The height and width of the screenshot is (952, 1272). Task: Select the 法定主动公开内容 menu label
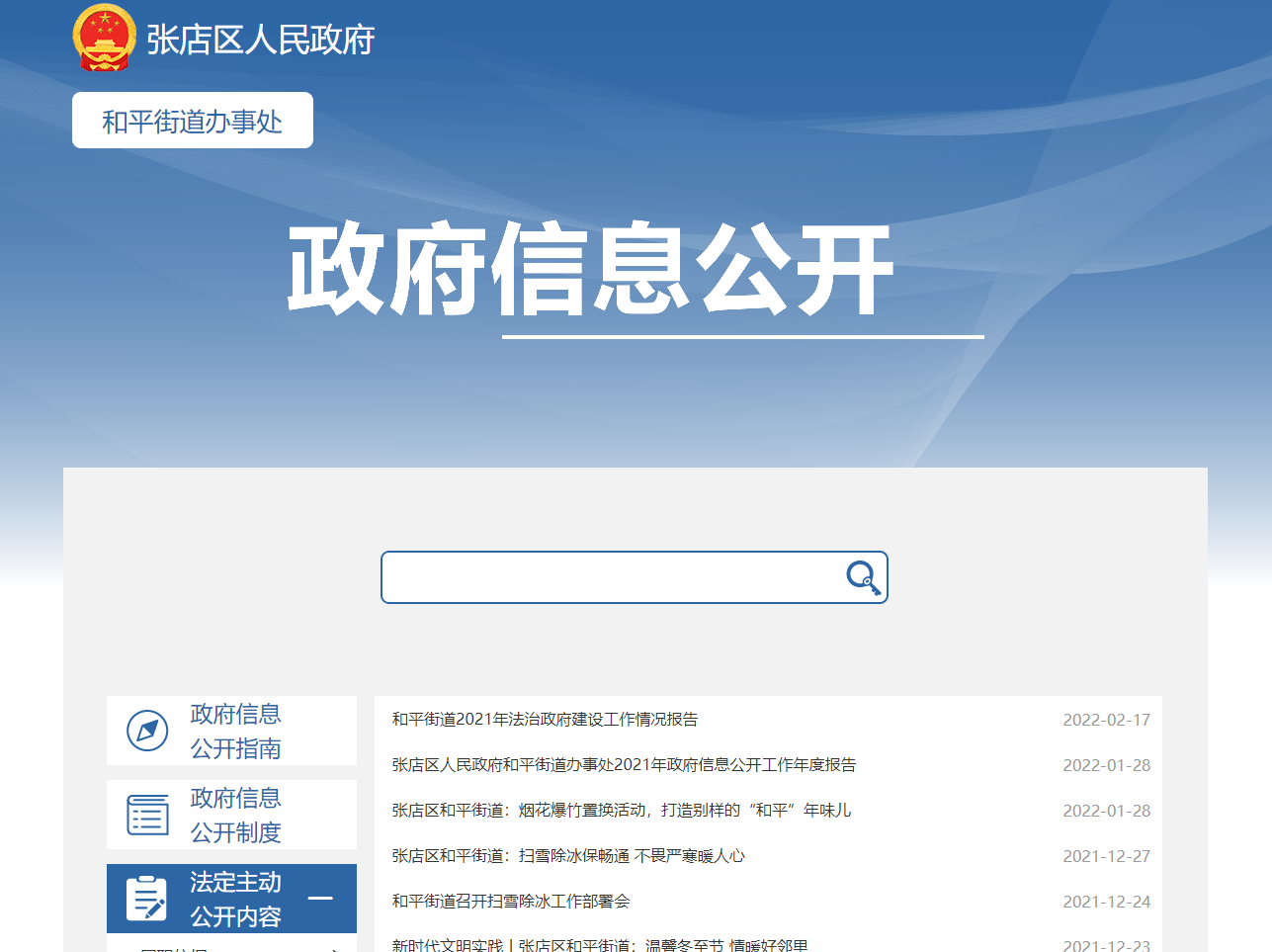[x=235, y=899]
